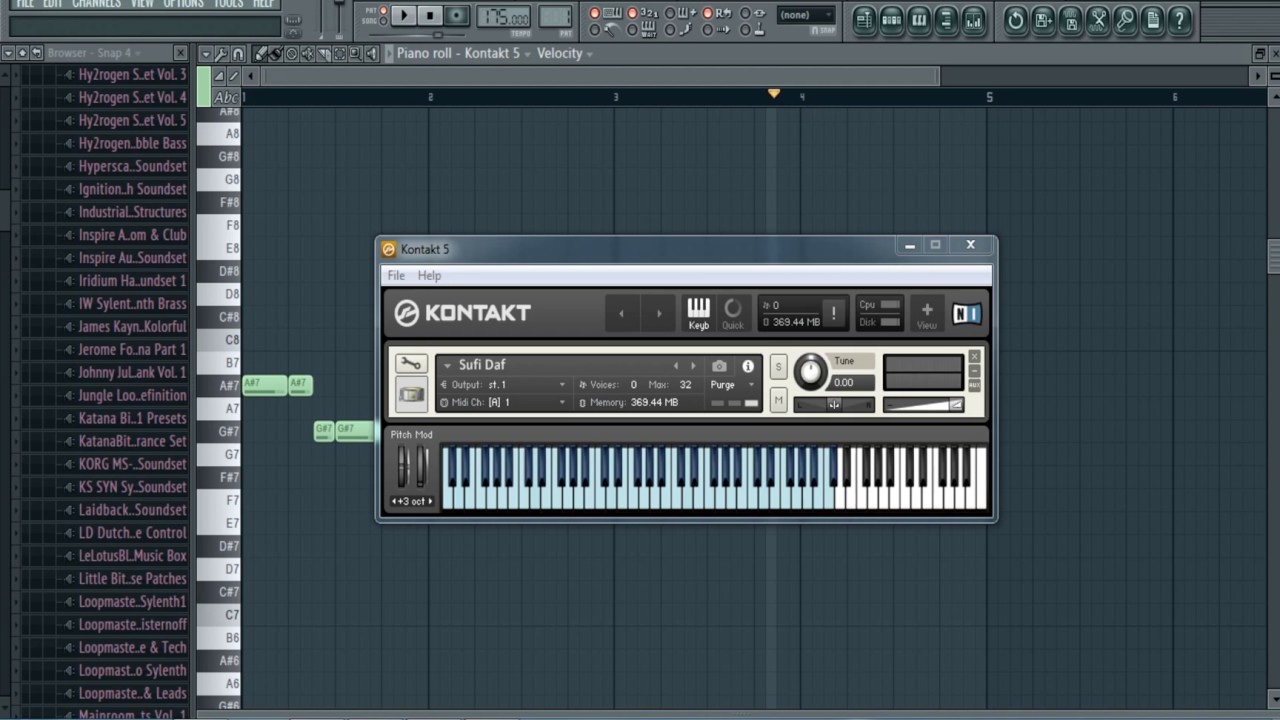Open the Velocity event dropdown in piano roll
This screenshot has height=720, width=1280.
(x=565, y=54)
